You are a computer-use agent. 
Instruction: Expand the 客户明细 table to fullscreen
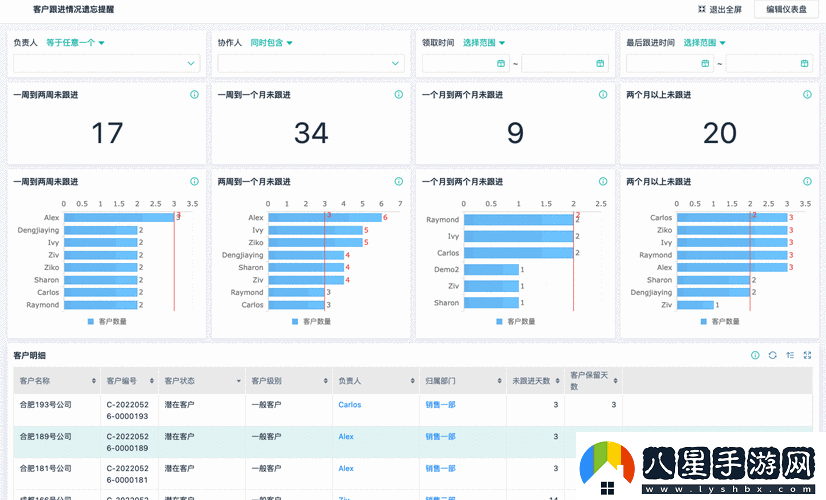click(807, 355)
